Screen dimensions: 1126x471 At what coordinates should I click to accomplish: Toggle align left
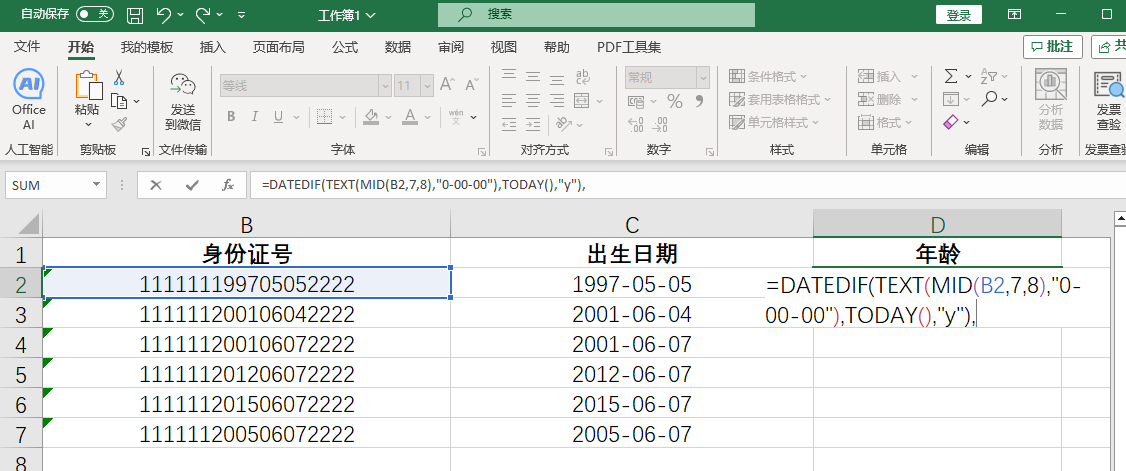(509, 100)
